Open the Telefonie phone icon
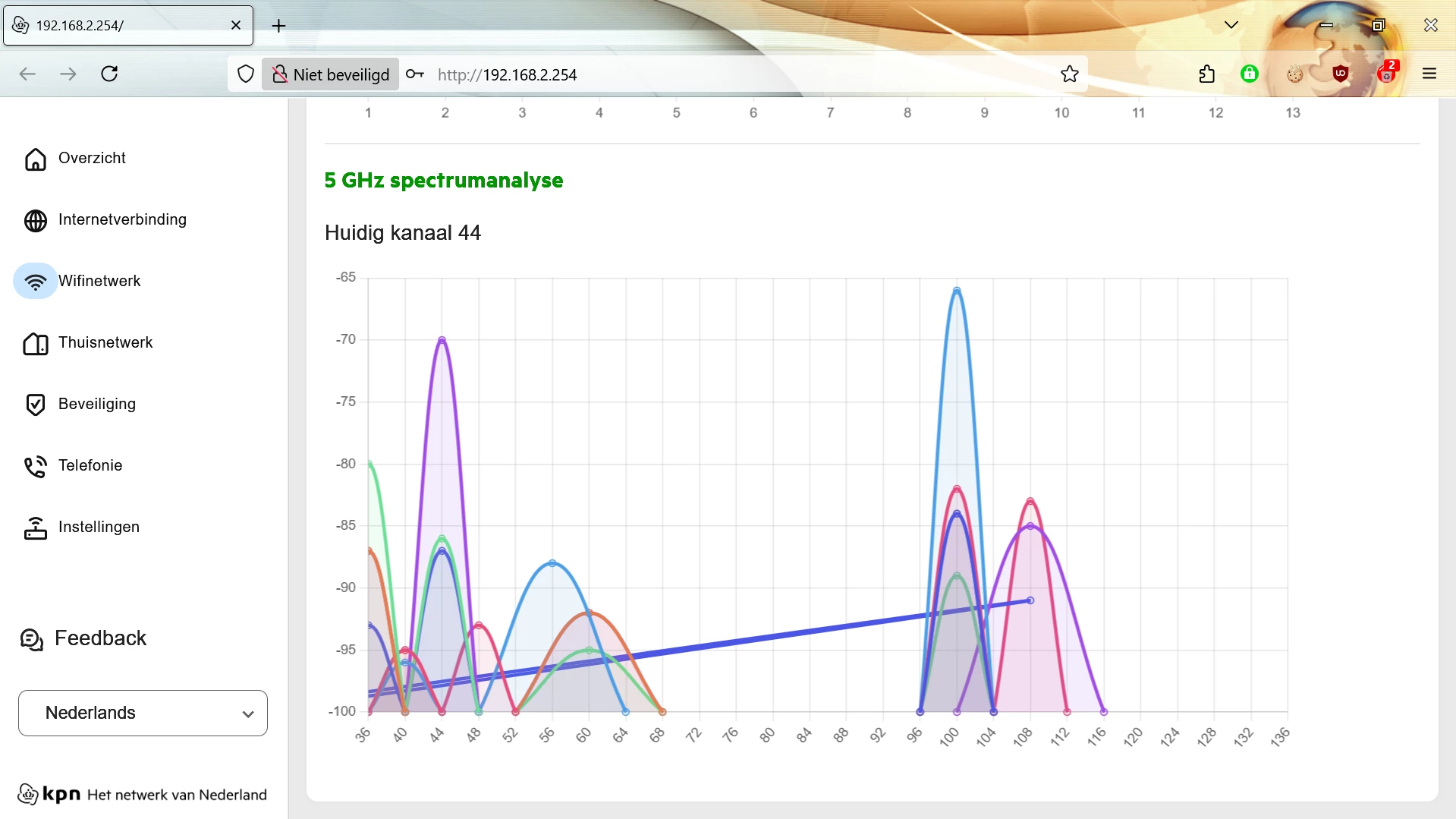Screen dimensions: 1456x819 (36, 466)
